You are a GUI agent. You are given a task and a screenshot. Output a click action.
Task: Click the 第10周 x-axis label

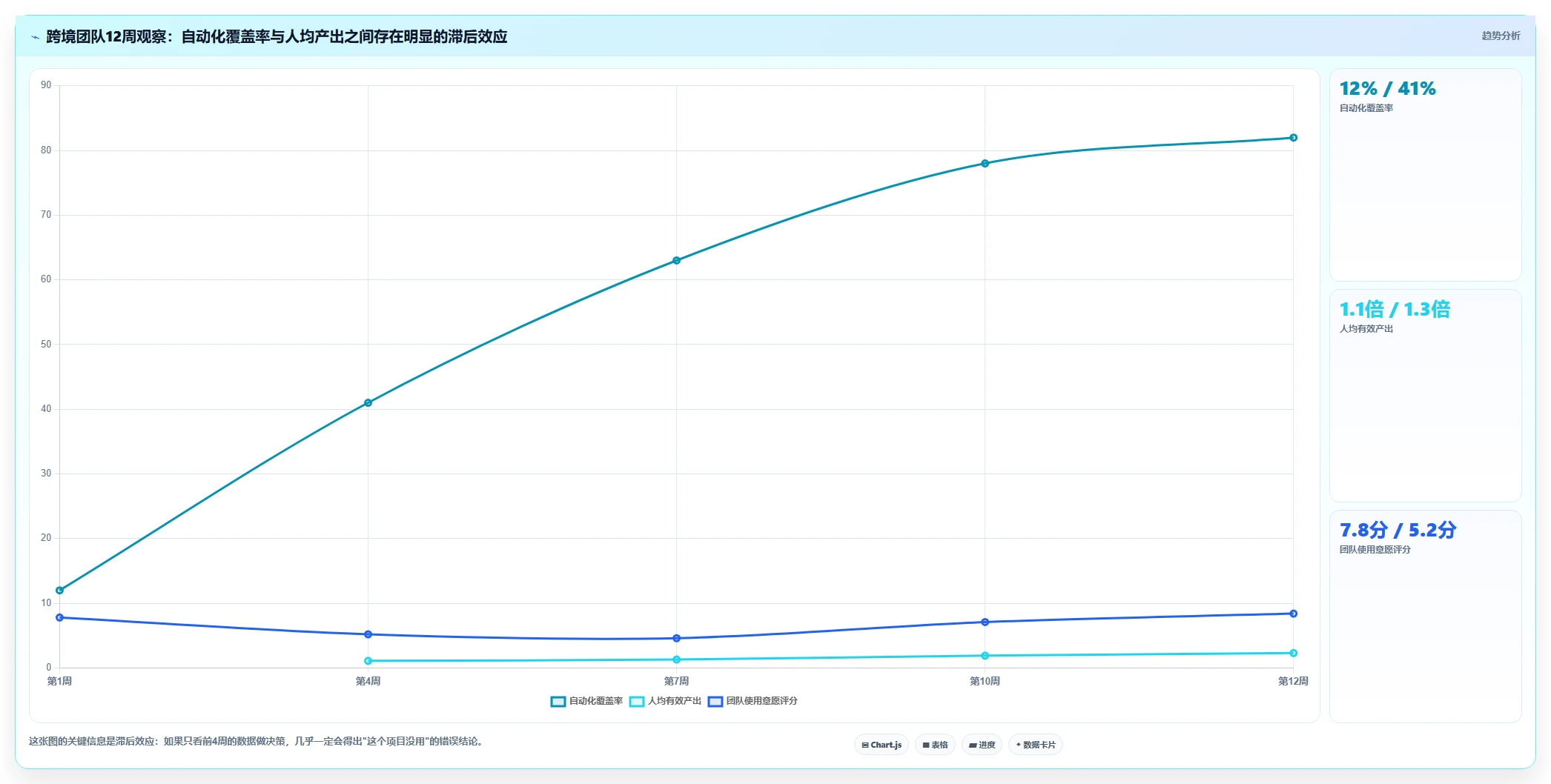click(985, 682)
